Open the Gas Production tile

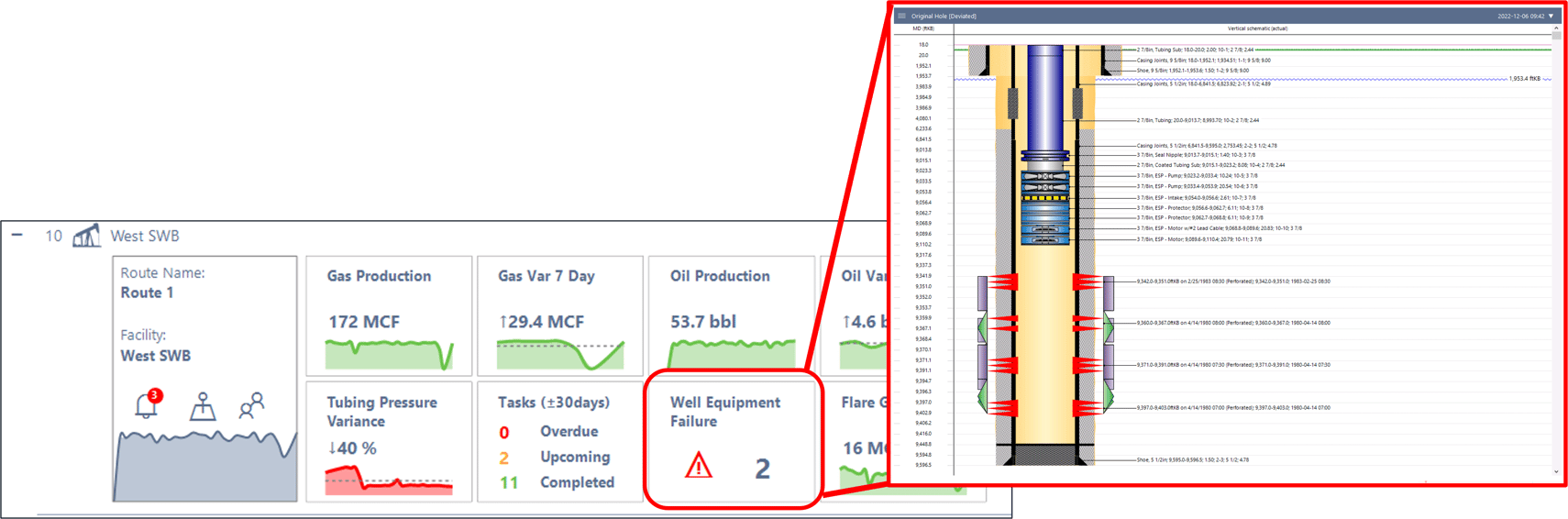pos(389,316)
